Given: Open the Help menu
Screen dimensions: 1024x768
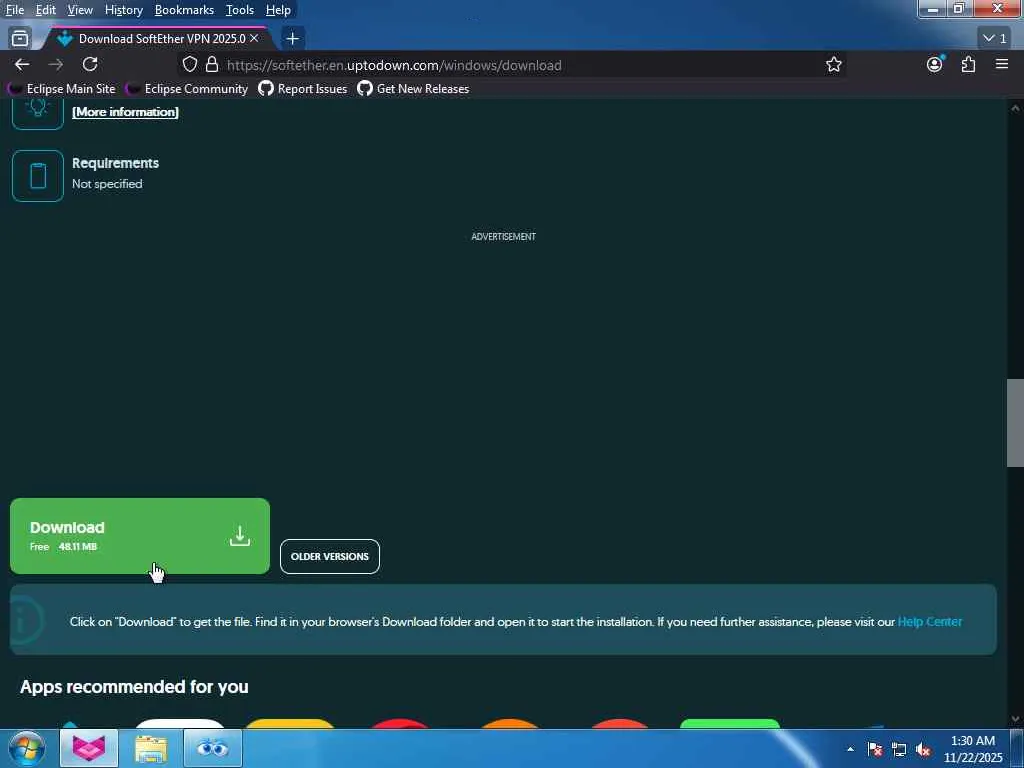Looking at the screenshot, I should 278,10.
